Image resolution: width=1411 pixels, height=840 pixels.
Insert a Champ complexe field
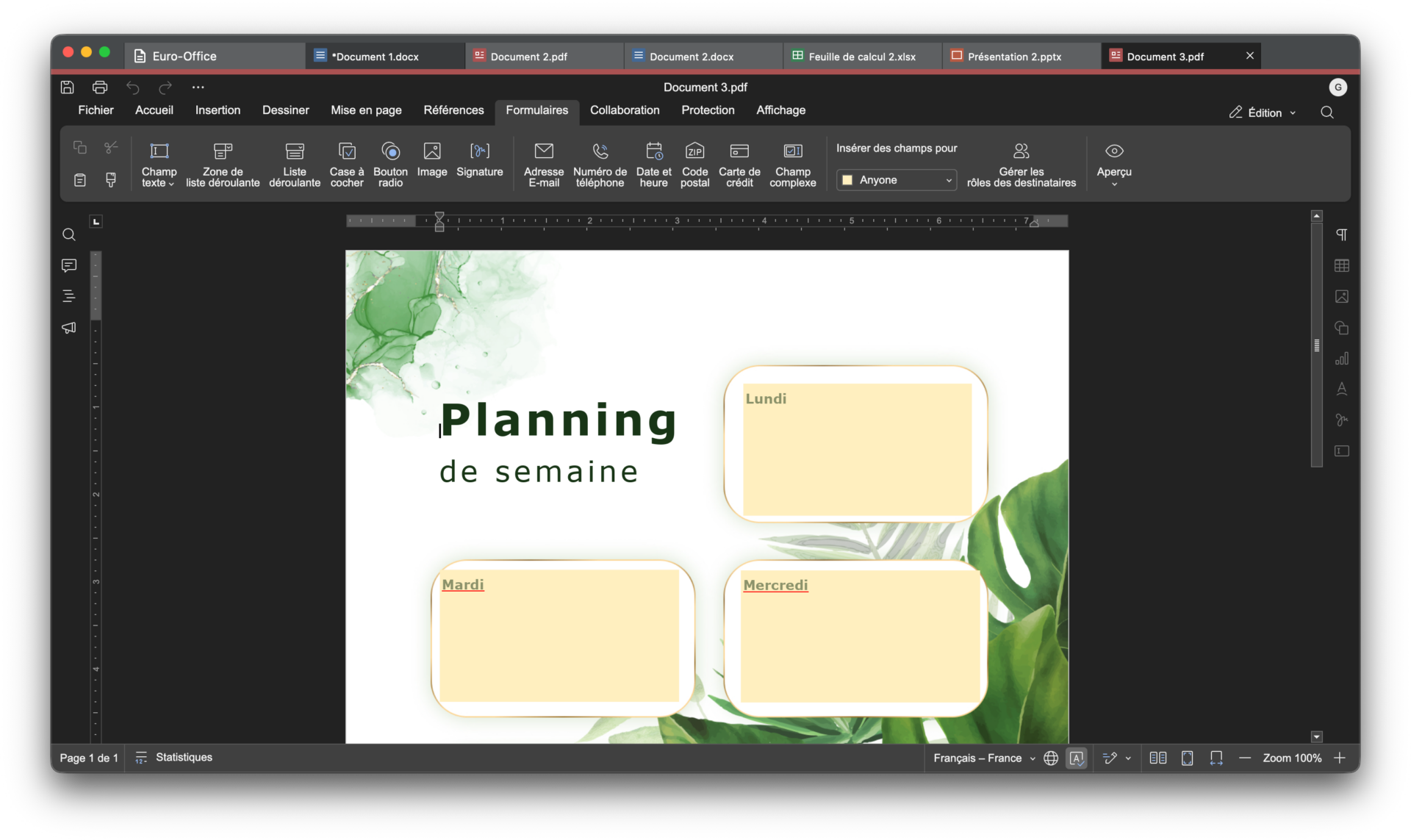(x=792, y=165)
